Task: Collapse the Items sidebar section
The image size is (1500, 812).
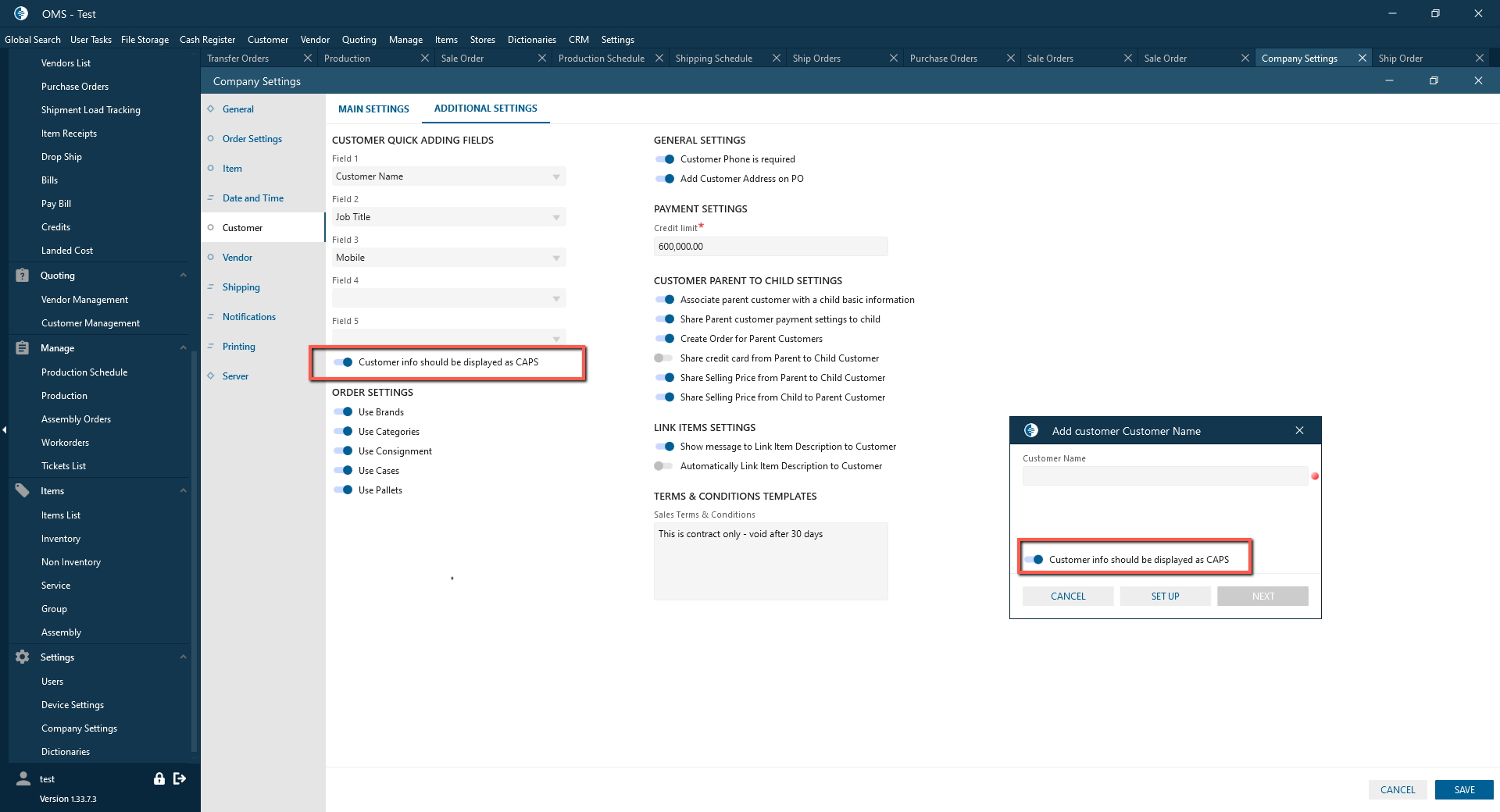Action: point(183,490)
